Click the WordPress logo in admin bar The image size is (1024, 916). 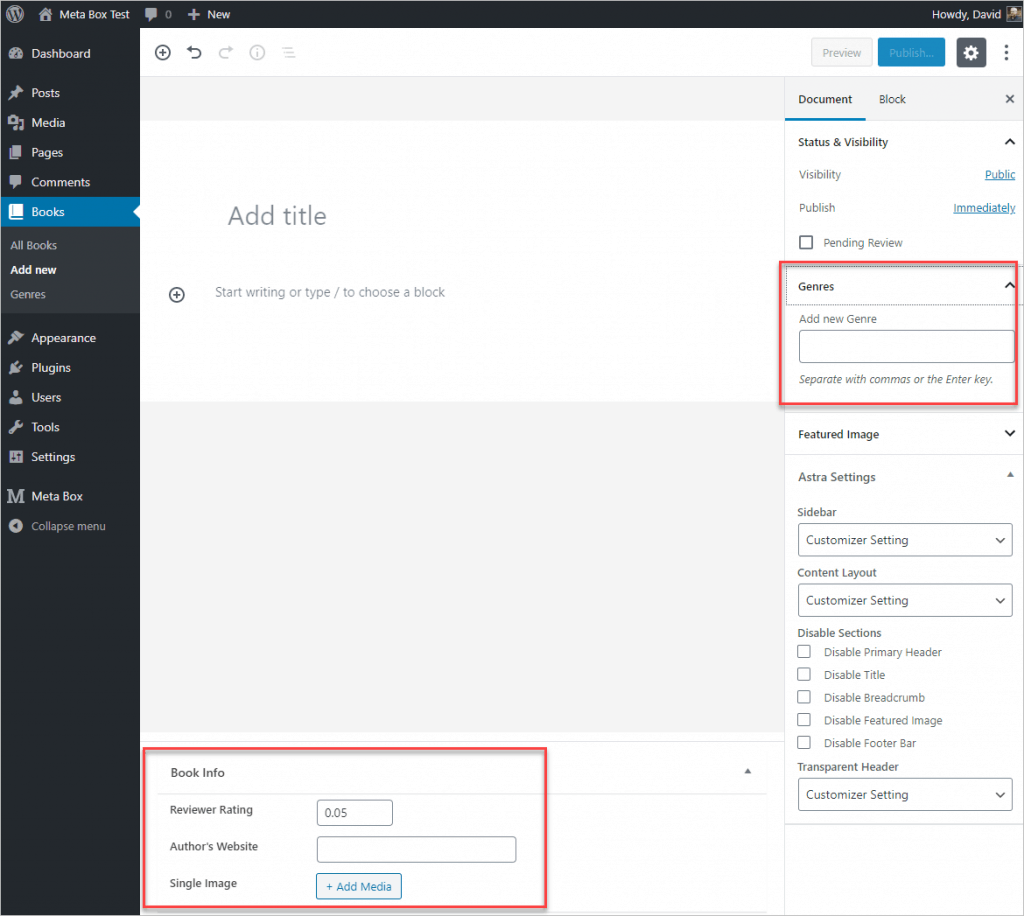15,14
